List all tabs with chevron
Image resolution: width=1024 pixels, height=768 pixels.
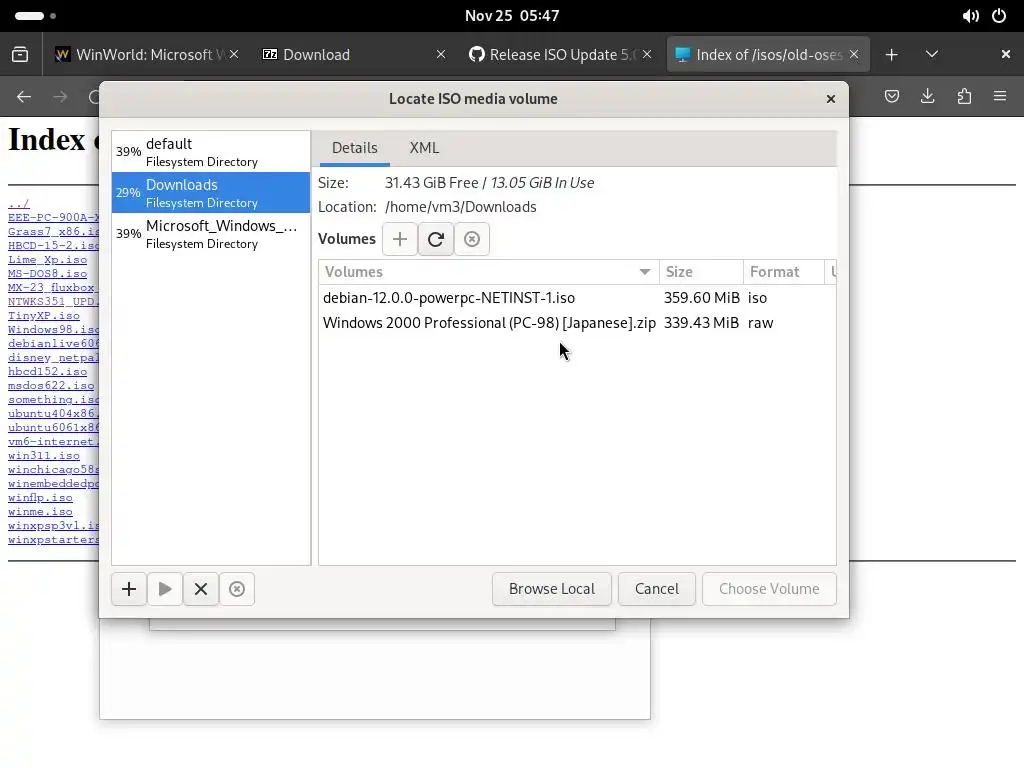click(932, 54)
